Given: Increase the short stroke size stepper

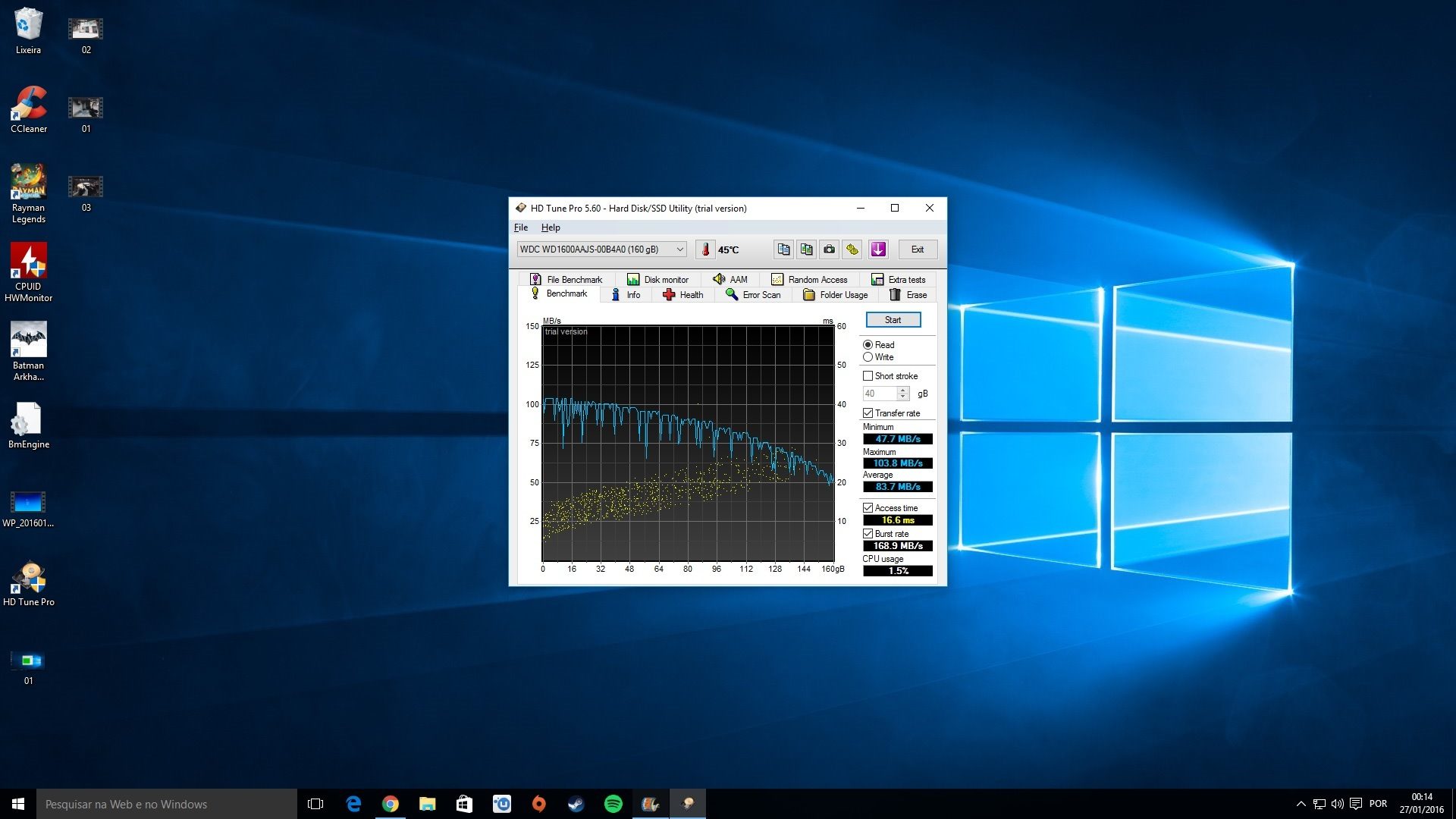Looking at the screenshot, I should [902, 391].
